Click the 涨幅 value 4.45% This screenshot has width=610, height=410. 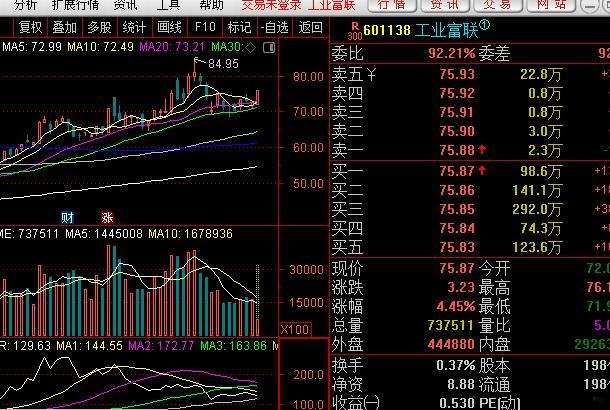(456, 306)
